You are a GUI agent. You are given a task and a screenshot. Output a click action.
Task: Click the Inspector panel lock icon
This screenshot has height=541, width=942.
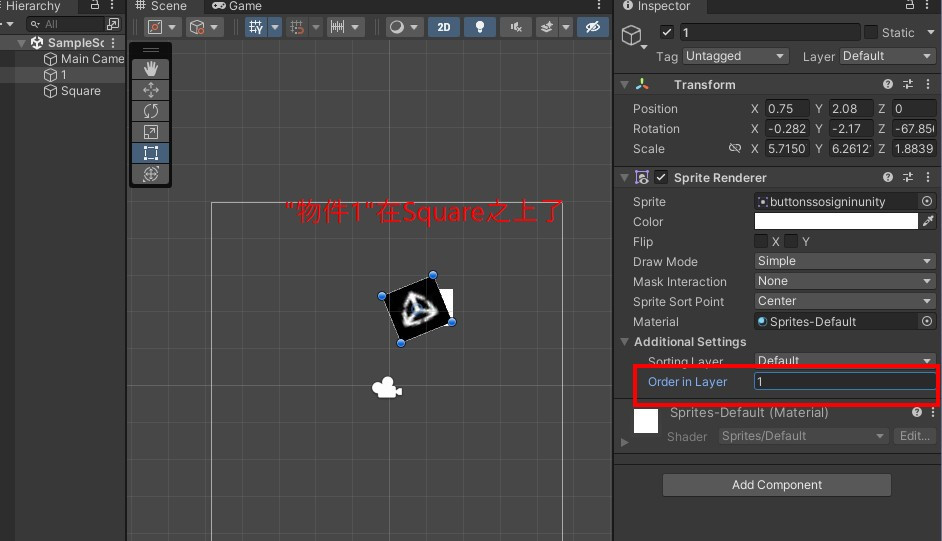click(x=910, y=5)
